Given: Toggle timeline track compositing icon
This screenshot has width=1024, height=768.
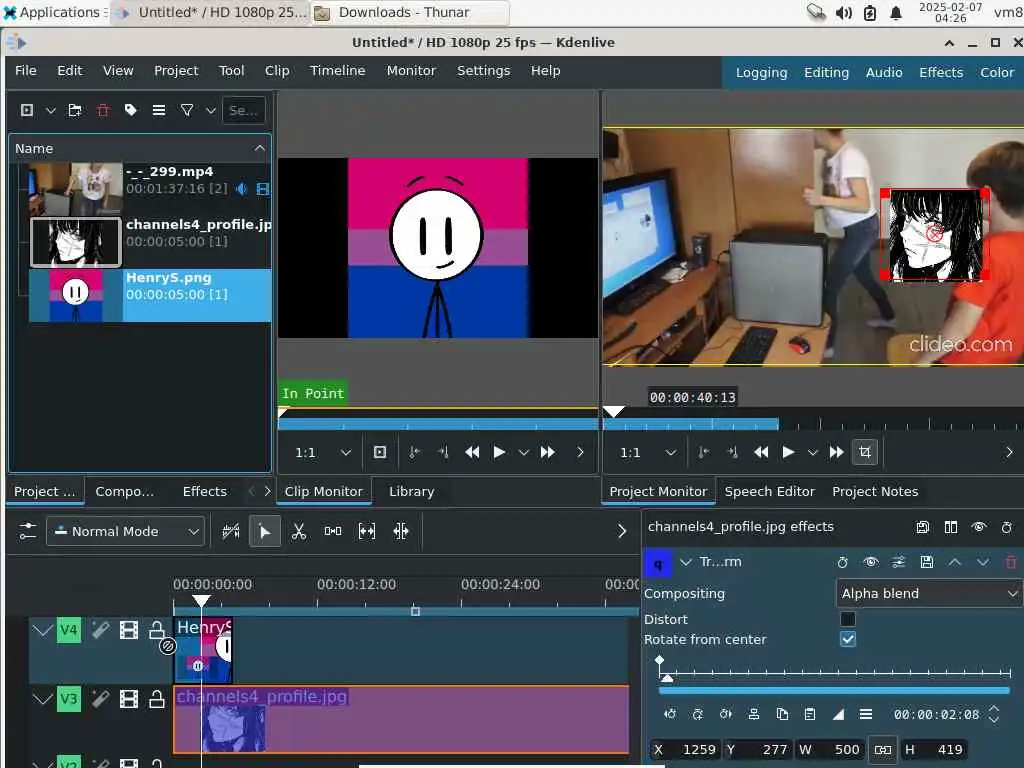Looking at the screenshot, I should [231, 531].
